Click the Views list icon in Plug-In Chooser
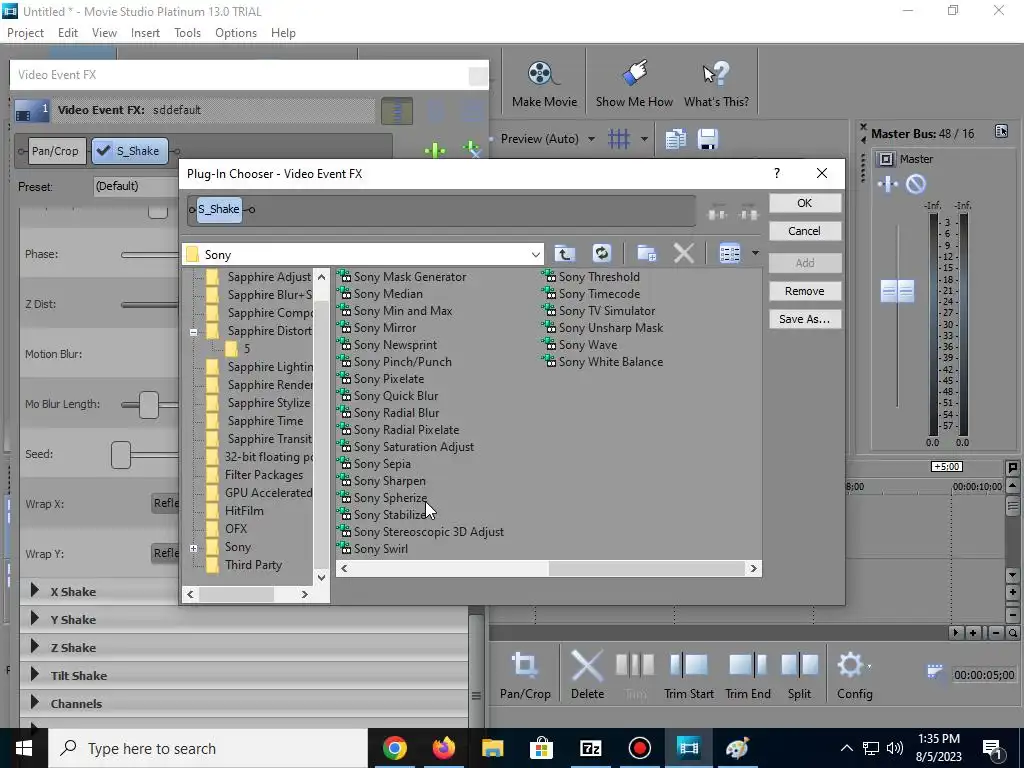Image resolution: width=1024 pixels, height=768 pixels. pos(729,253)
